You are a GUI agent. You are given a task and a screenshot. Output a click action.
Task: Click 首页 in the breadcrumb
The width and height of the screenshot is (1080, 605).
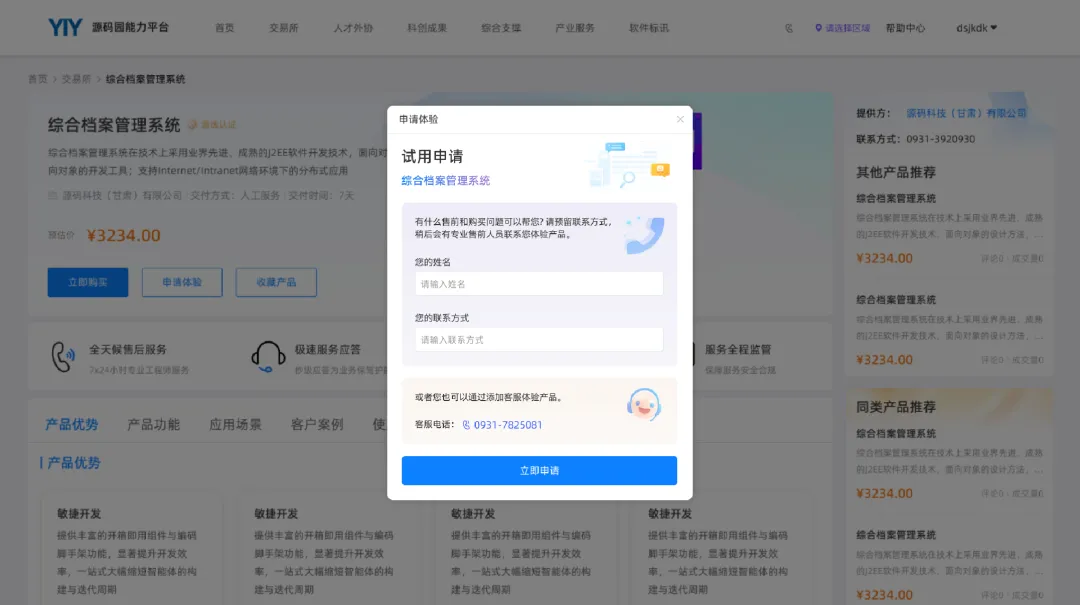(38, 79)
